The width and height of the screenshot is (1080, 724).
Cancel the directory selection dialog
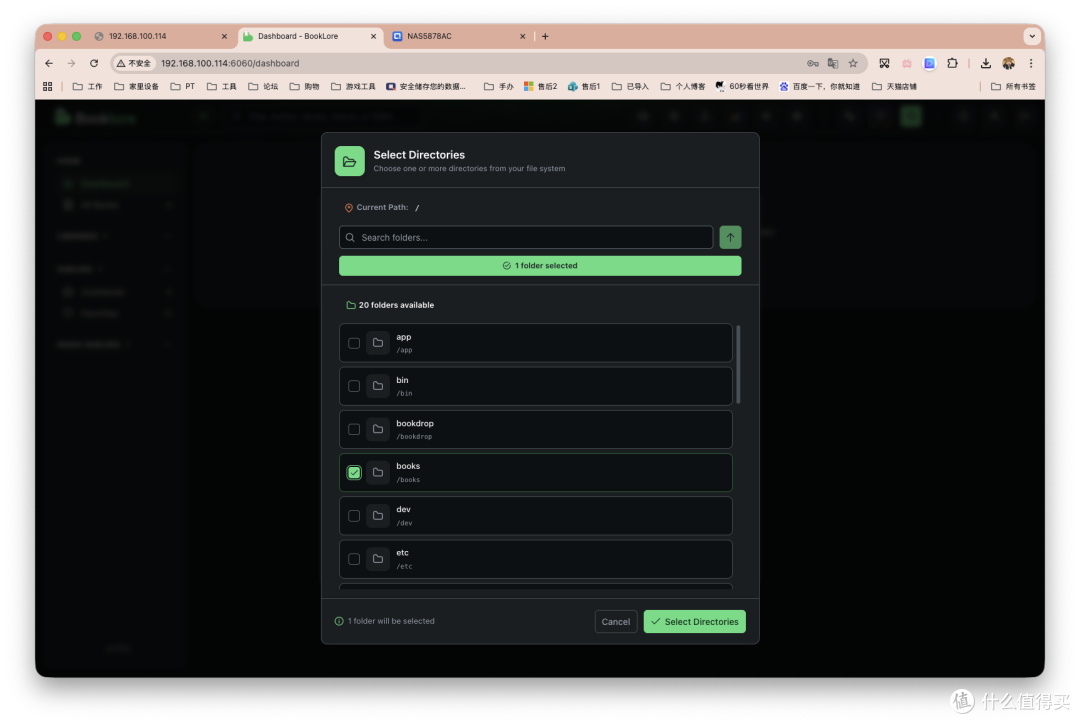click(615, 621)
